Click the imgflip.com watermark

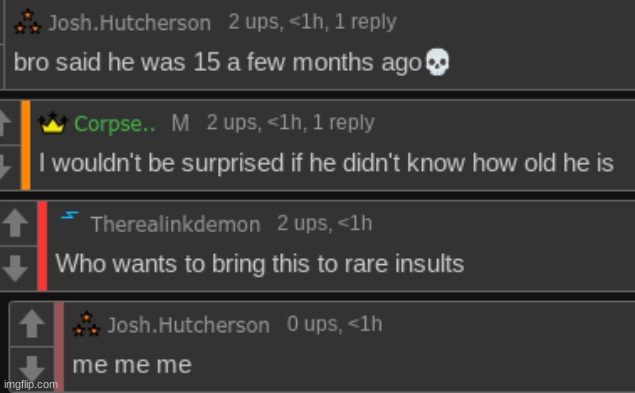pos(31,384)
